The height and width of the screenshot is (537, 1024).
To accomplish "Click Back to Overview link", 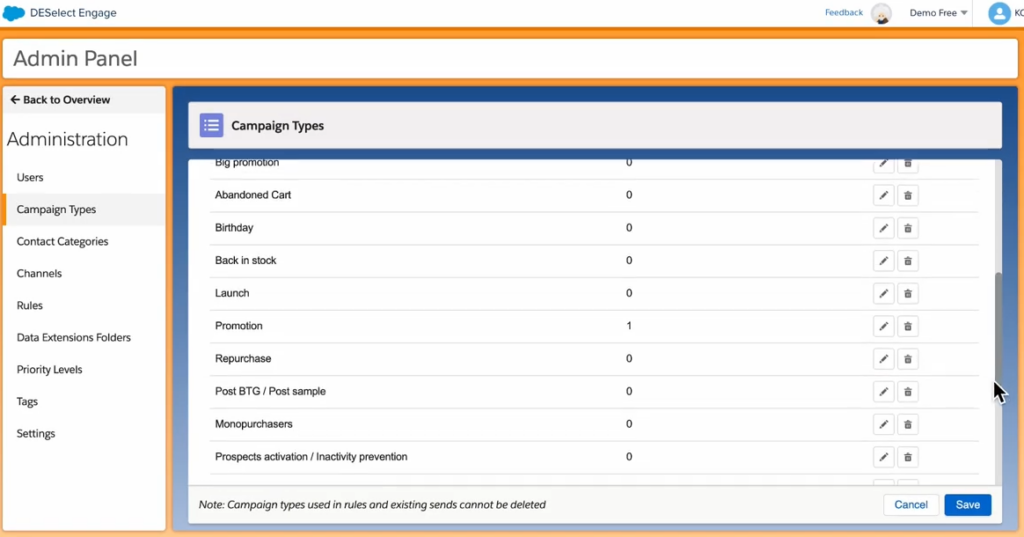I will click(60, 100).
